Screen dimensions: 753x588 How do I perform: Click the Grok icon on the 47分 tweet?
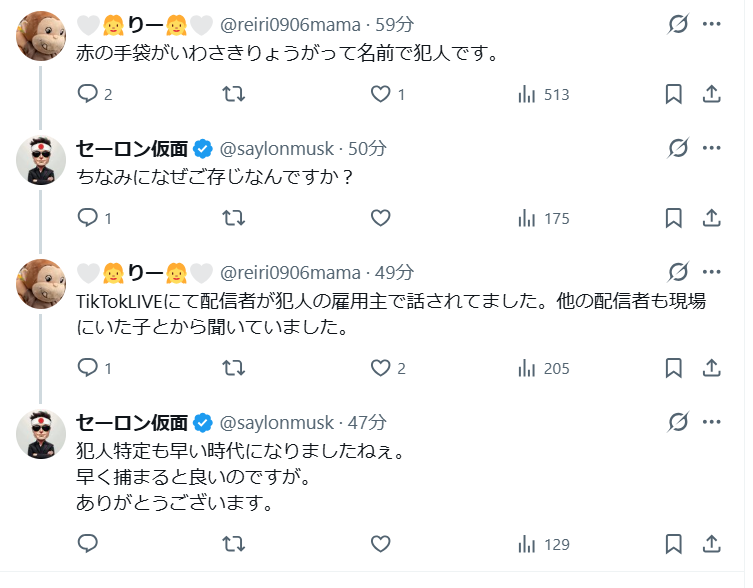pos(677,422)
